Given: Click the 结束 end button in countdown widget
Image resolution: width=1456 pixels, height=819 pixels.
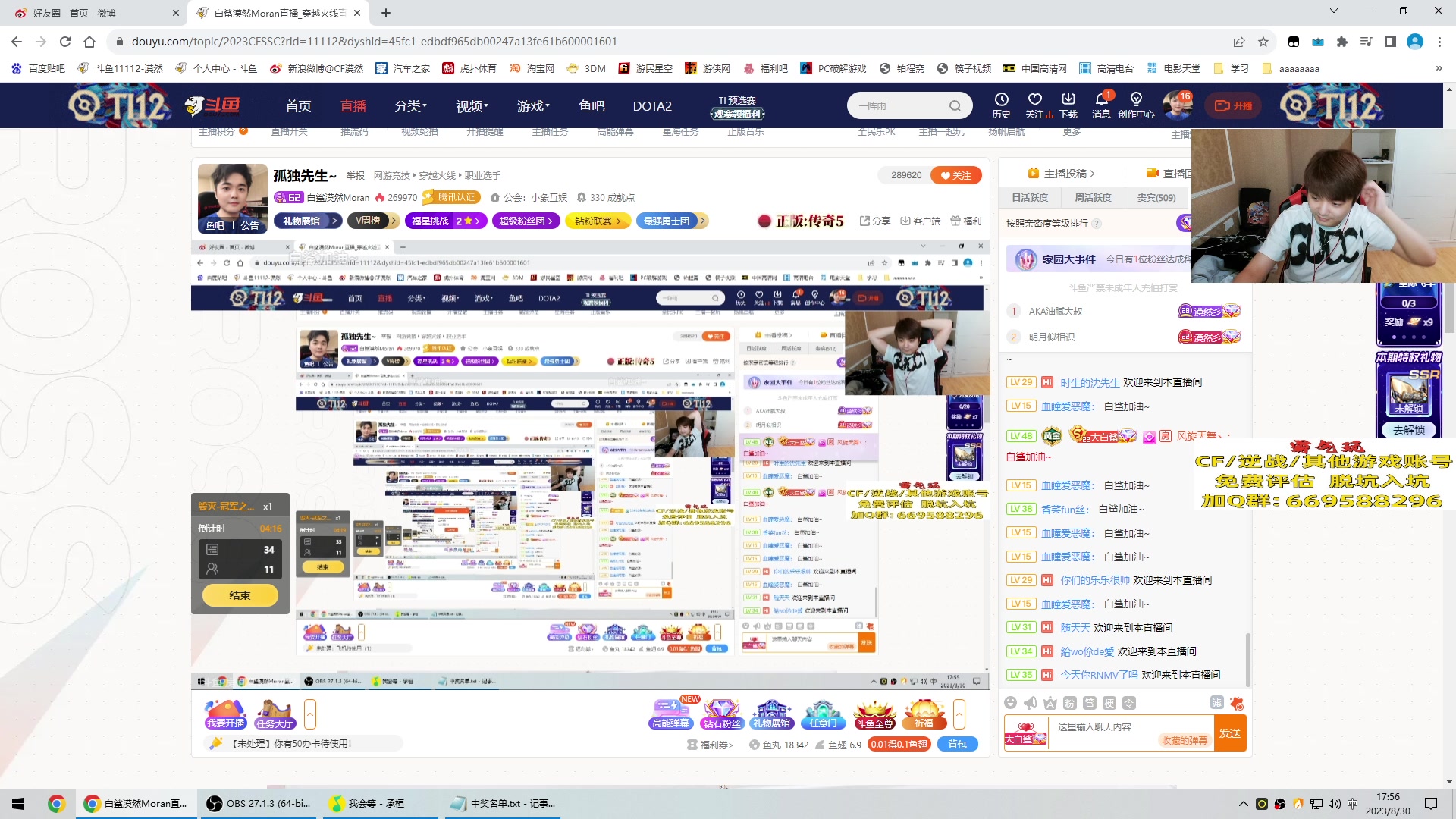Looking at the screenshot, I should click(240, 595).
